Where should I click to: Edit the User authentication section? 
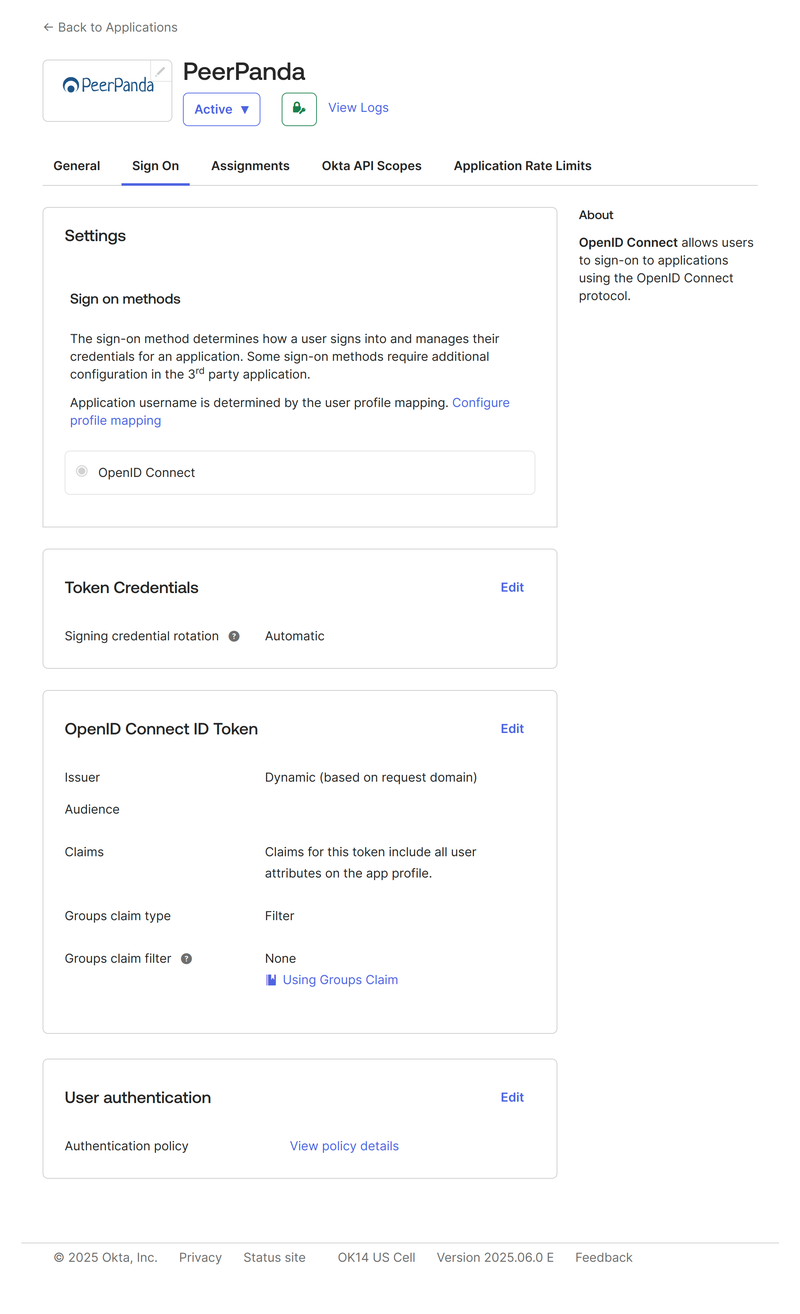512,1097
